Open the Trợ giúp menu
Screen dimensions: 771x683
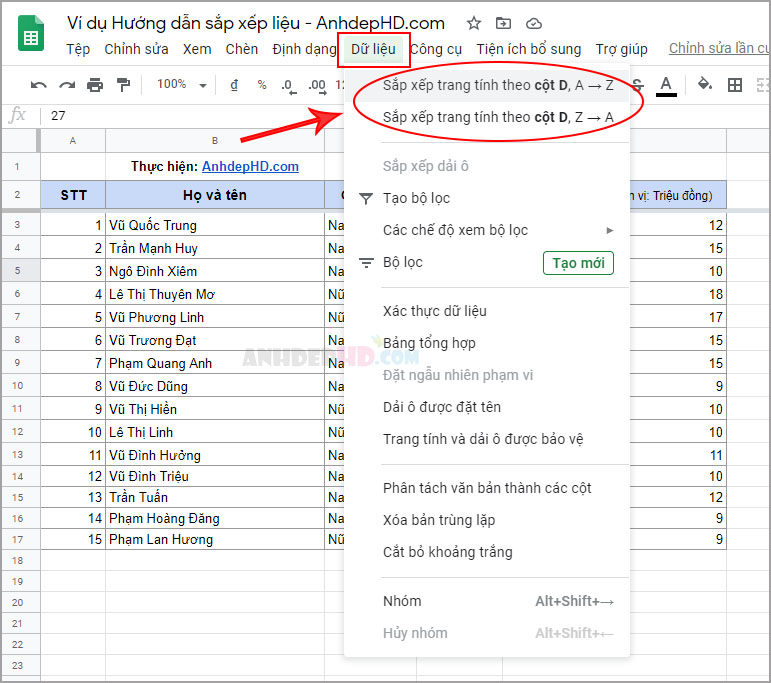click(x=622, y=49)
